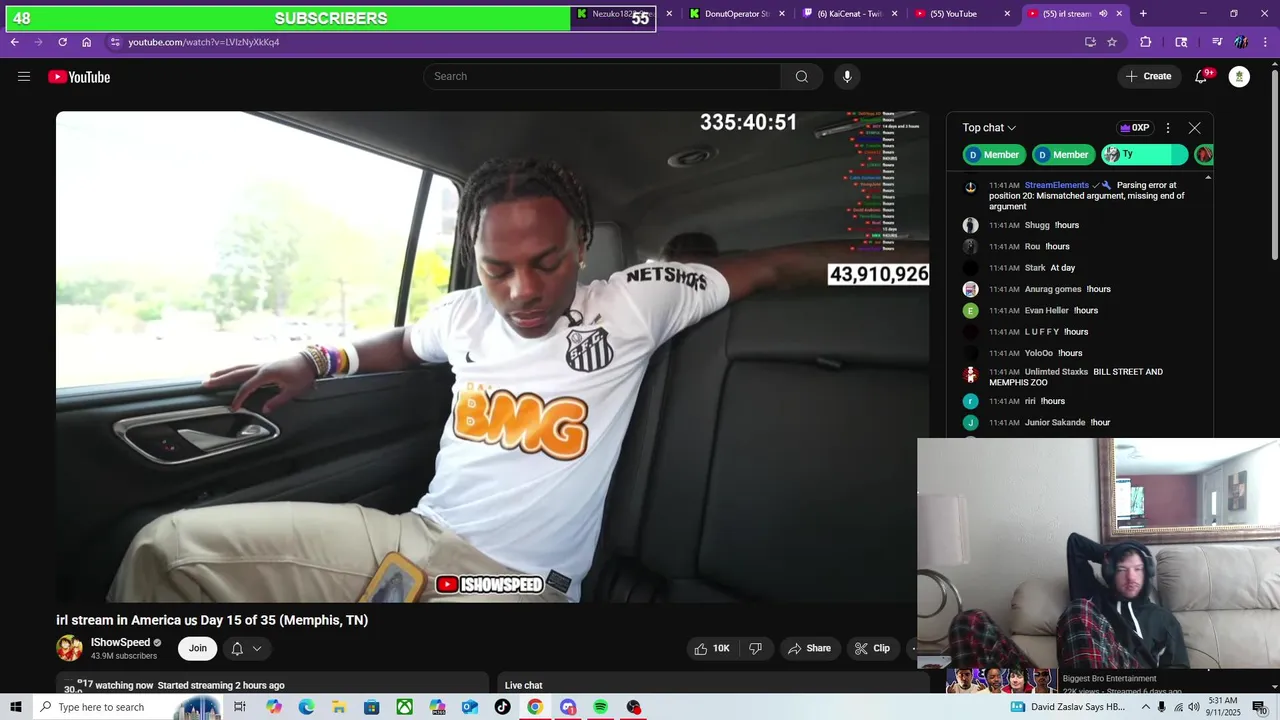
Task: Click the YouTube search magnifier button
Action: click(x=802, y=77)
